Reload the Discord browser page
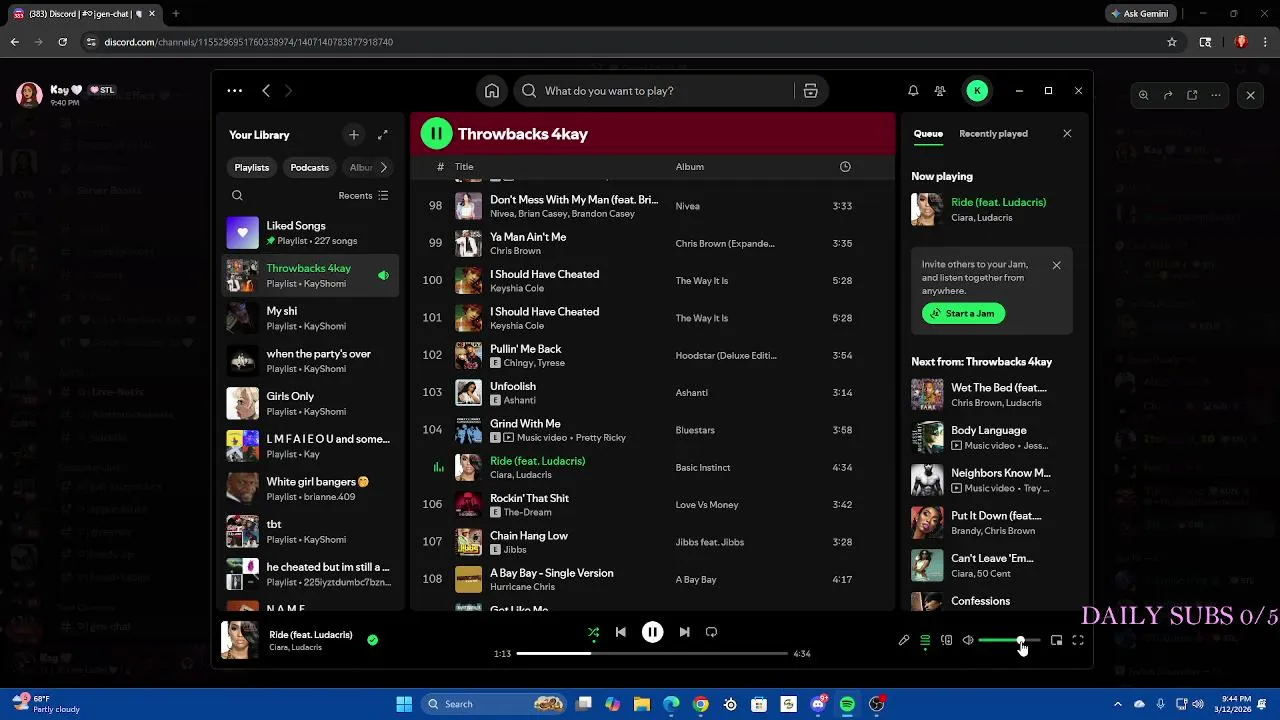 [x=62, y=42]
